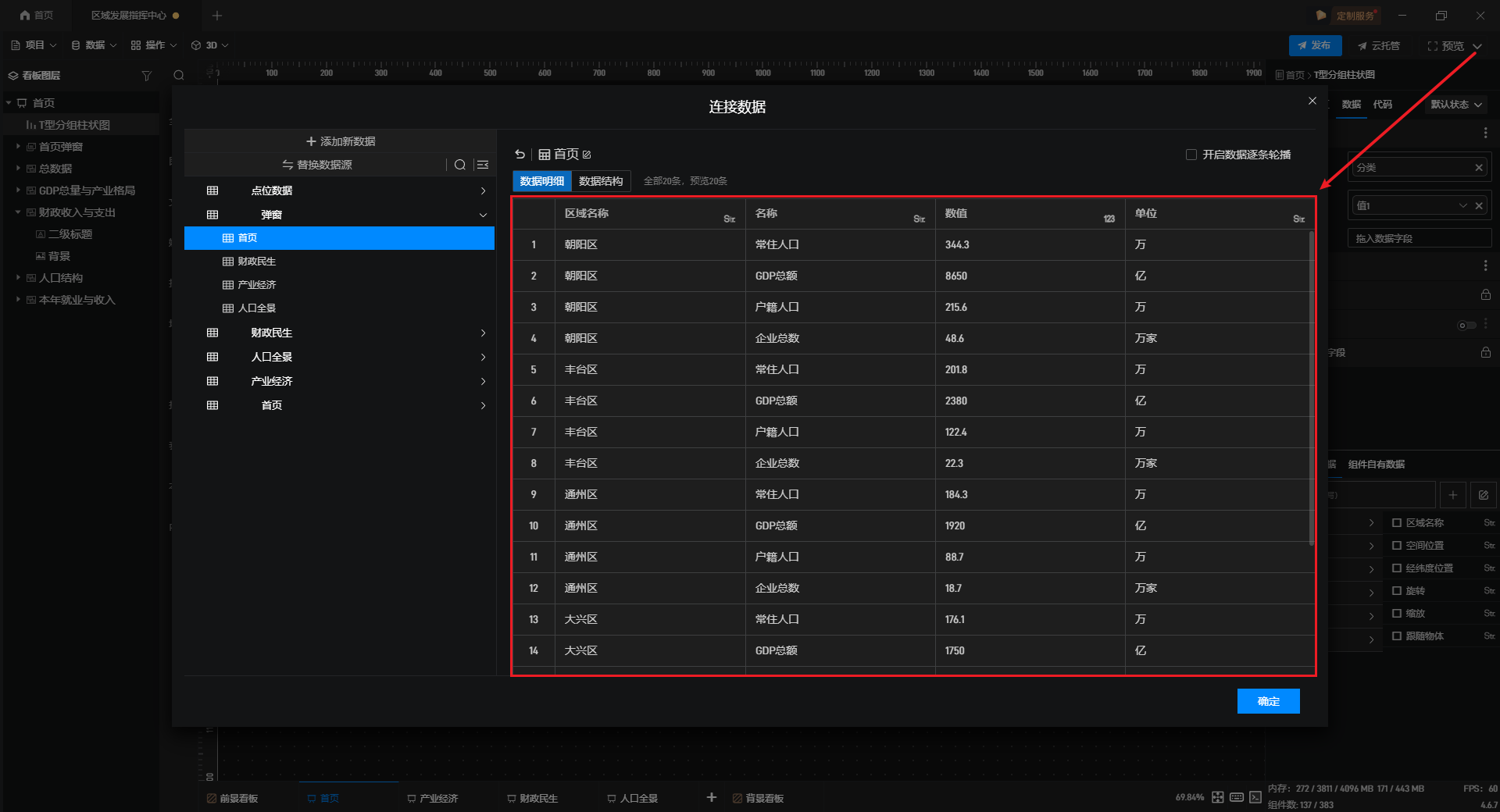This screenshot has height=812, width=1500.
Task: Click the back arrow icon beside 首页 title
Action: 520,155
